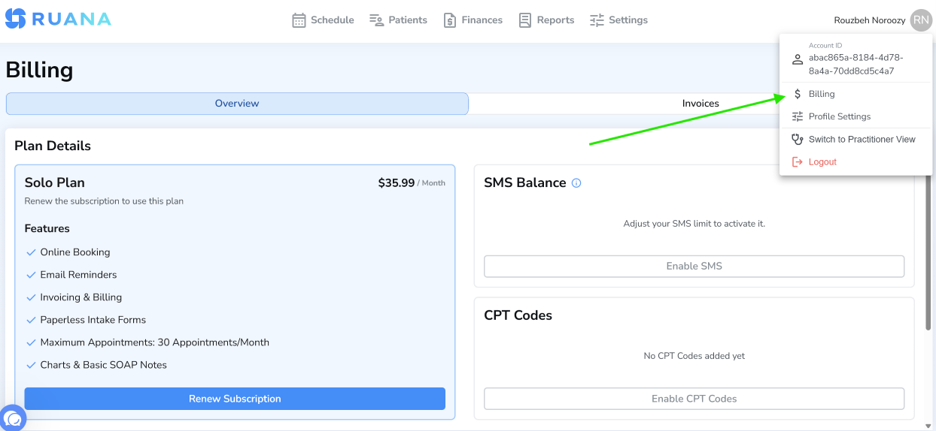Click the Reports page icon

pos(525,20)
